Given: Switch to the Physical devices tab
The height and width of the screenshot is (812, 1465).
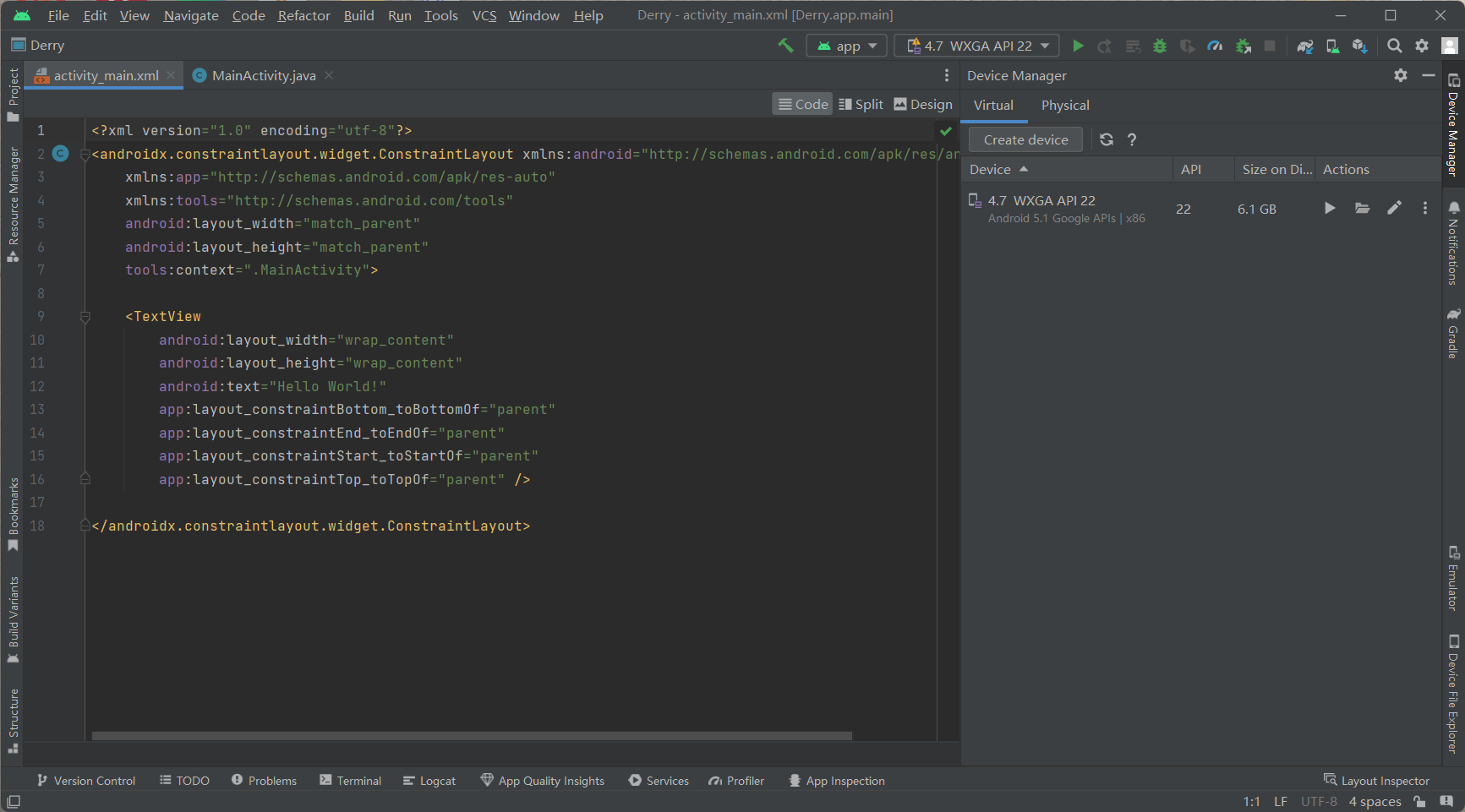Looking at the screenshot, I should point(1065,105).
